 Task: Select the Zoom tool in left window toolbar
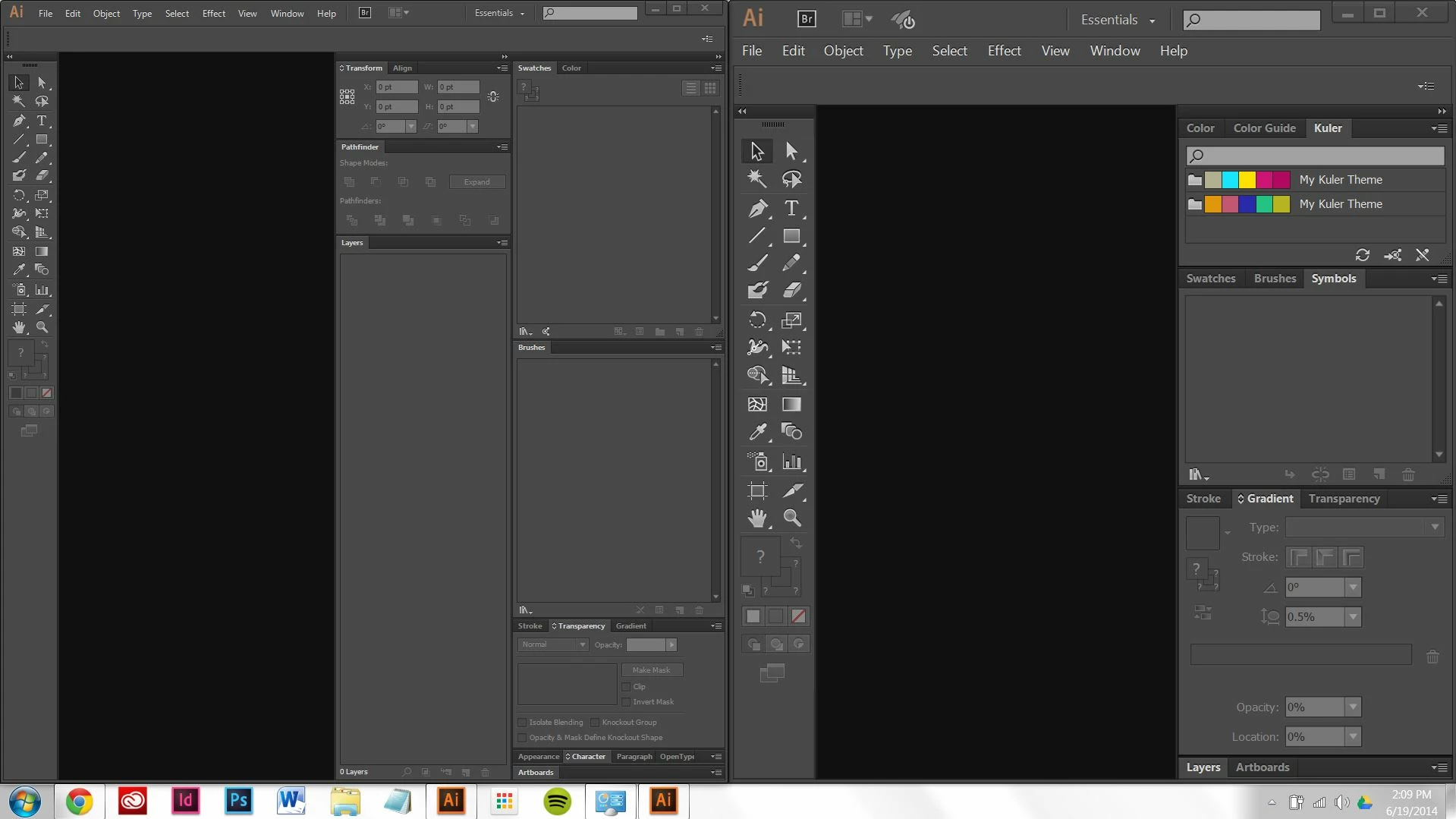[42, 327]
